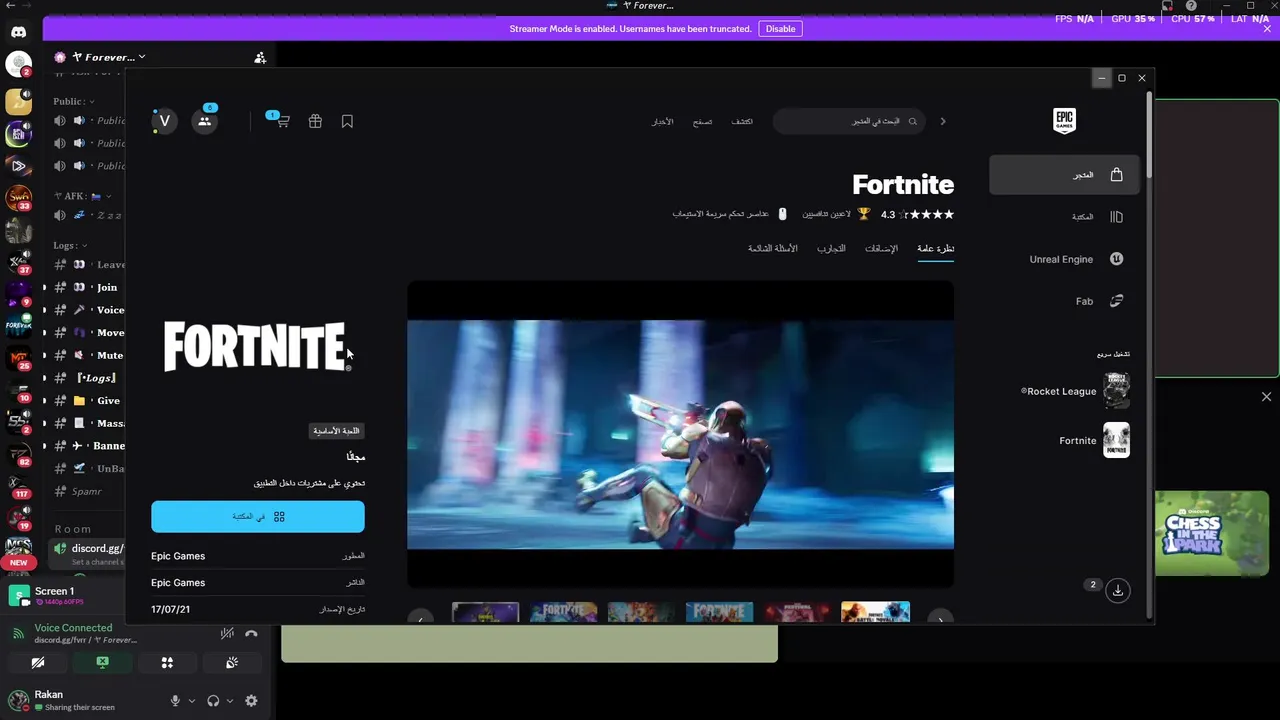Image resolution: width=1280 pixels, height=720 pixels.
Task: Click the Epic store search field
Action: [850, 121]
